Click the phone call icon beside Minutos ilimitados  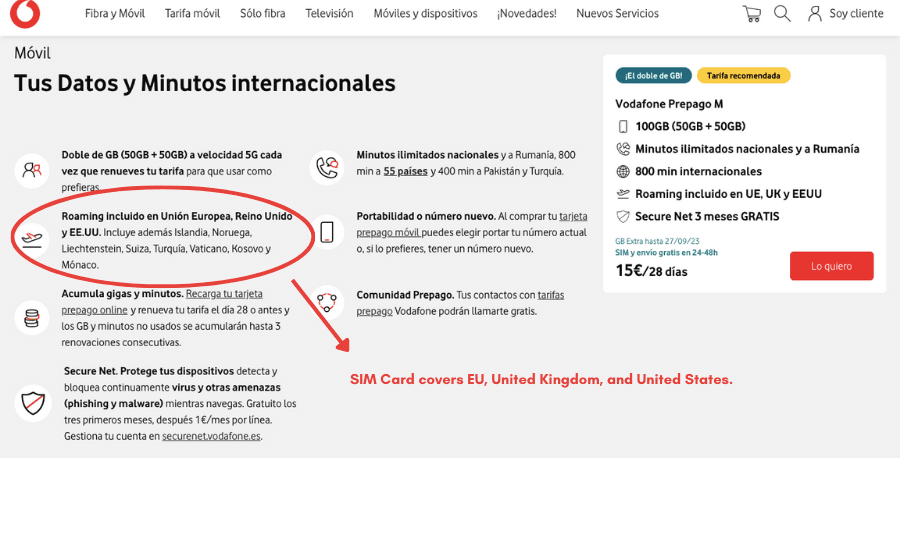327,168
